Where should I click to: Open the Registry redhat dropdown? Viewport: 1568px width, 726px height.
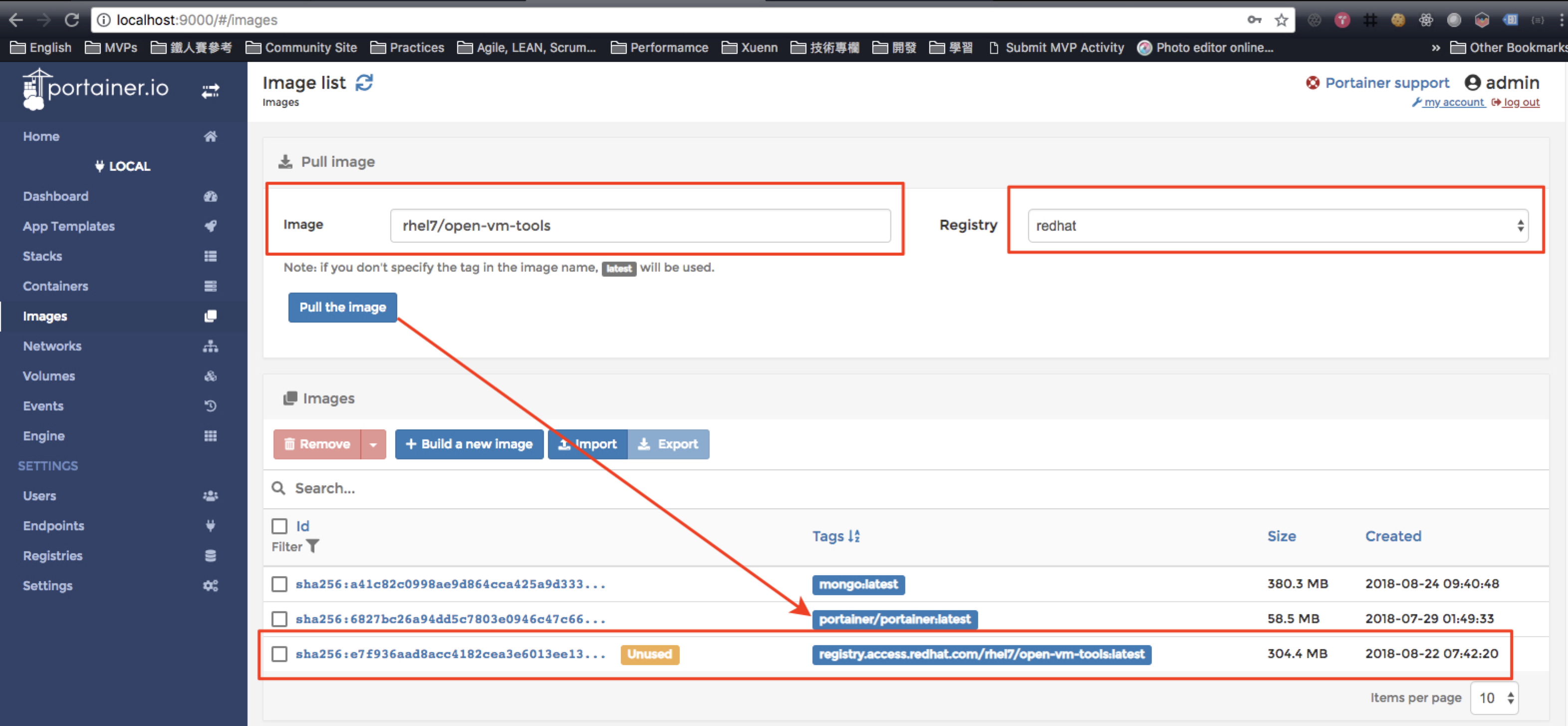pos(1277,226)
